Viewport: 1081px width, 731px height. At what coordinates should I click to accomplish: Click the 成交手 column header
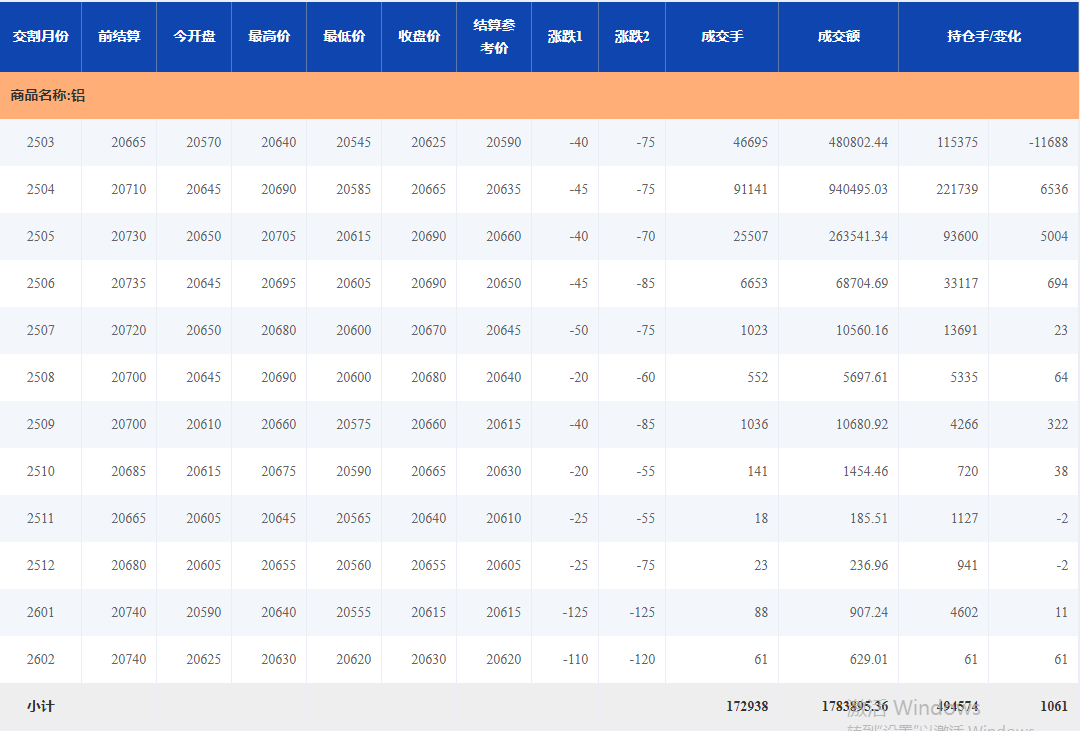point(722,36)
